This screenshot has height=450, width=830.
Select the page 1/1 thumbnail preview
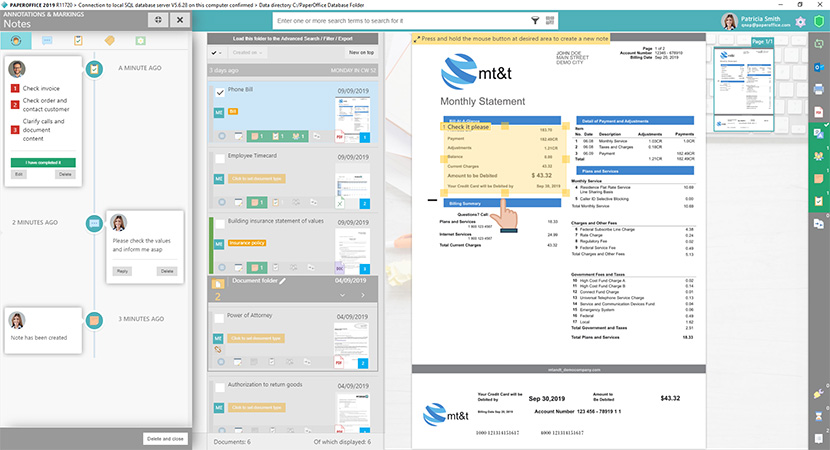743,88
